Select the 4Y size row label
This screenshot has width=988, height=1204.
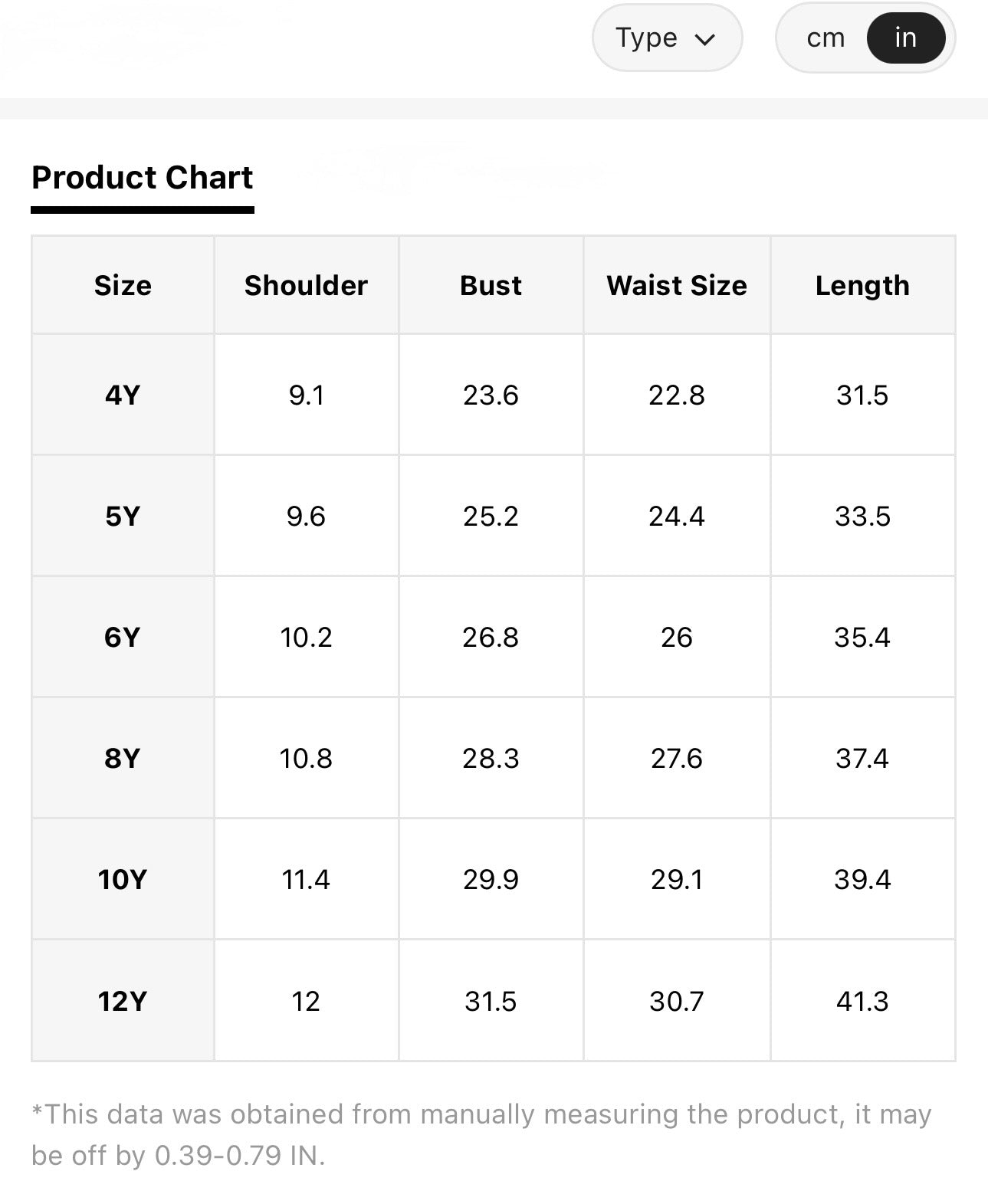pyautogui.click(x=123, y=395)
